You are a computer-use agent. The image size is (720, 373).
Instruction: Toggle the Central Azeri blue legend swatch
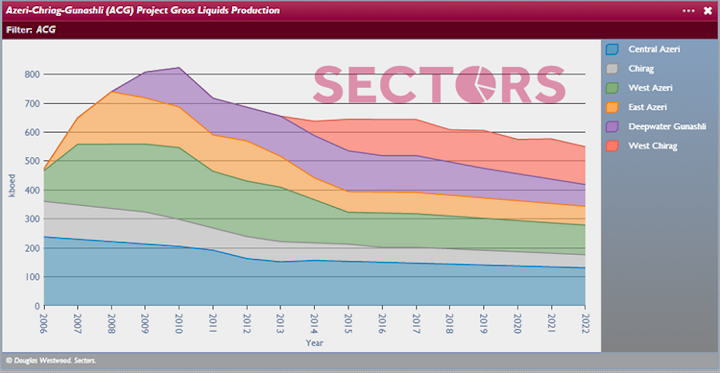pyautogui.click(x=613, y=49)
